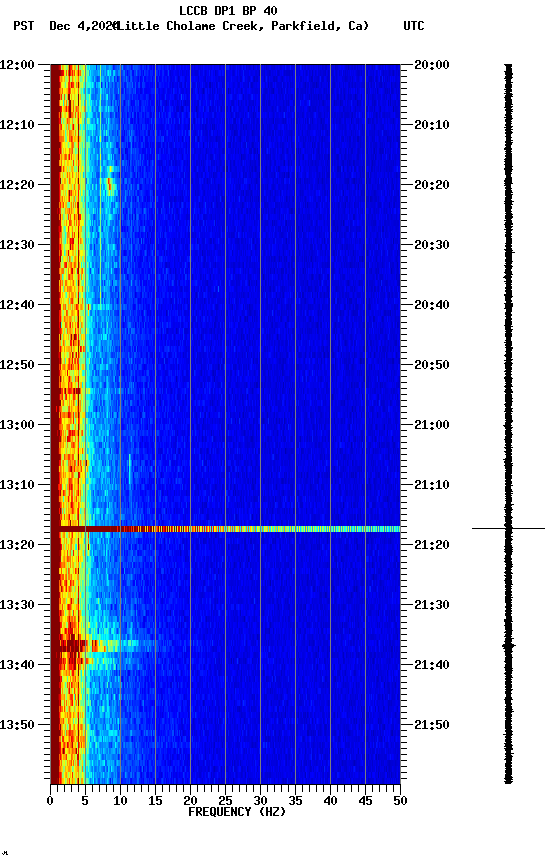
Task: Click the title text LCCB DP1 BP 40
Action: coord(228,10)
